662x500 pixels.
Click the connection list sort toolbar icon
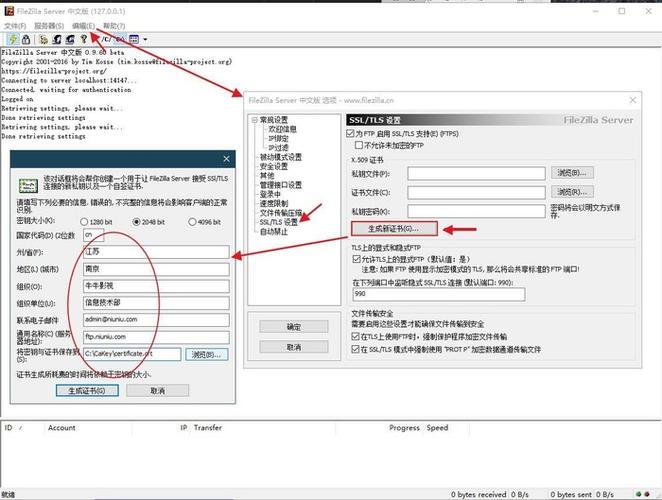click(x=134, y=39)
